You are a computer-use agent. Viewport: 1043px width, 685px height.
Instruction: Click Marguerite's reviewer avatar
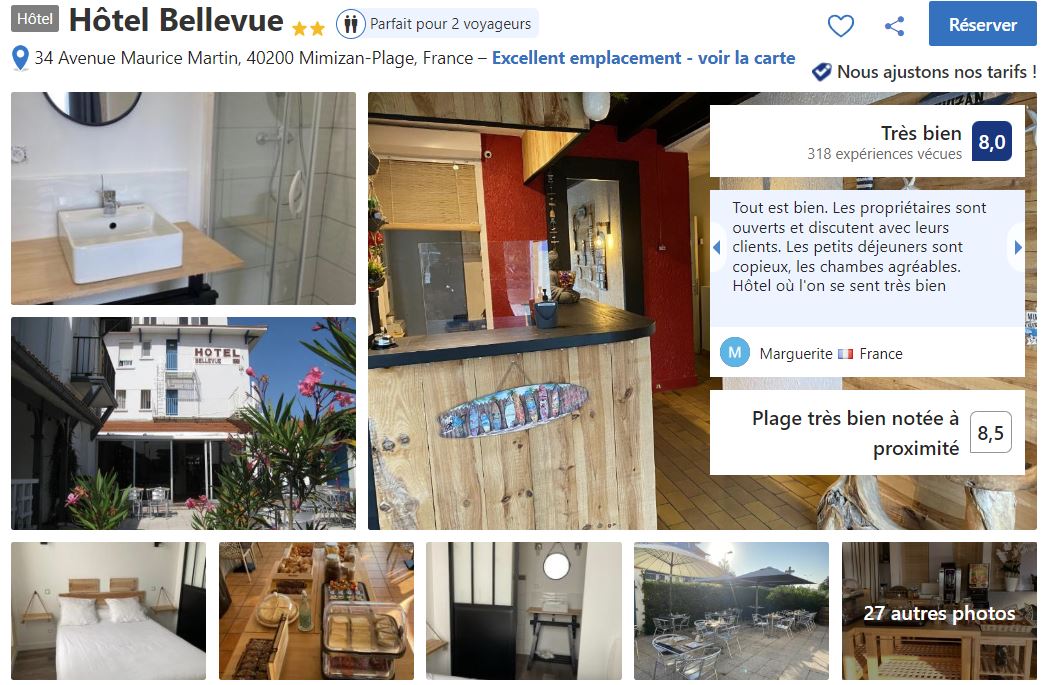735,352
